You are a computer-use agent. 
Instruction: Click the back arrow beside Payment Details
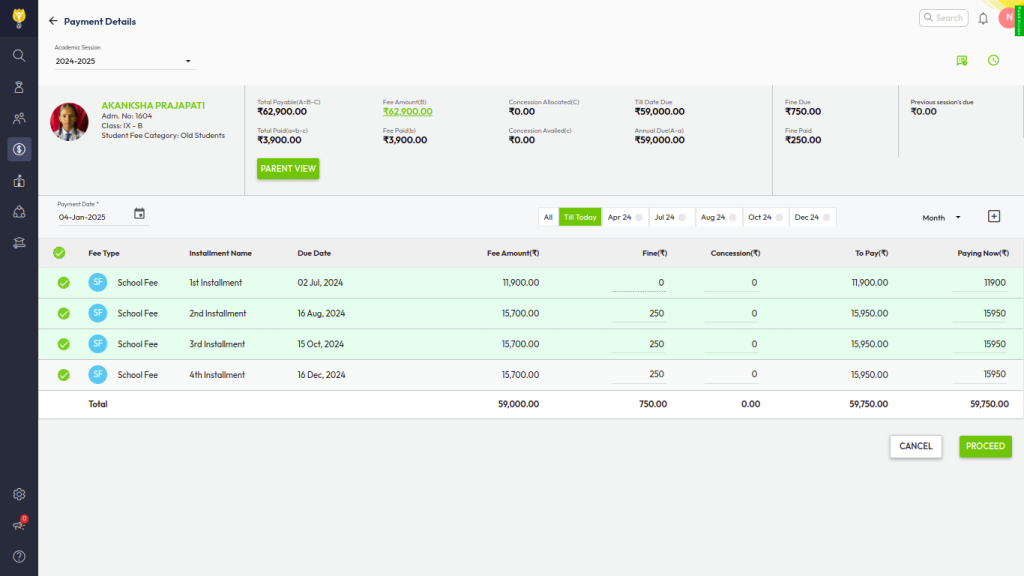click(x=53, y=21)
